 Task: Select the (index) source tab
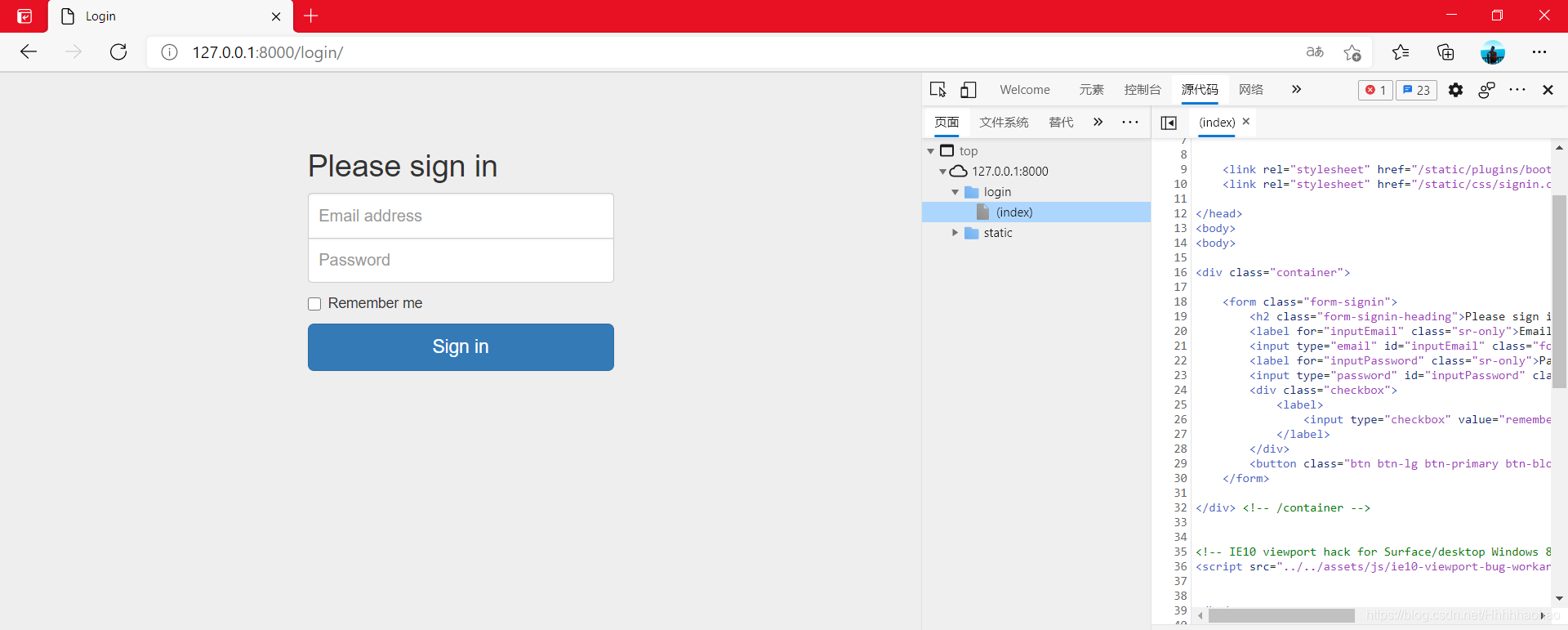click(1217, 123)
